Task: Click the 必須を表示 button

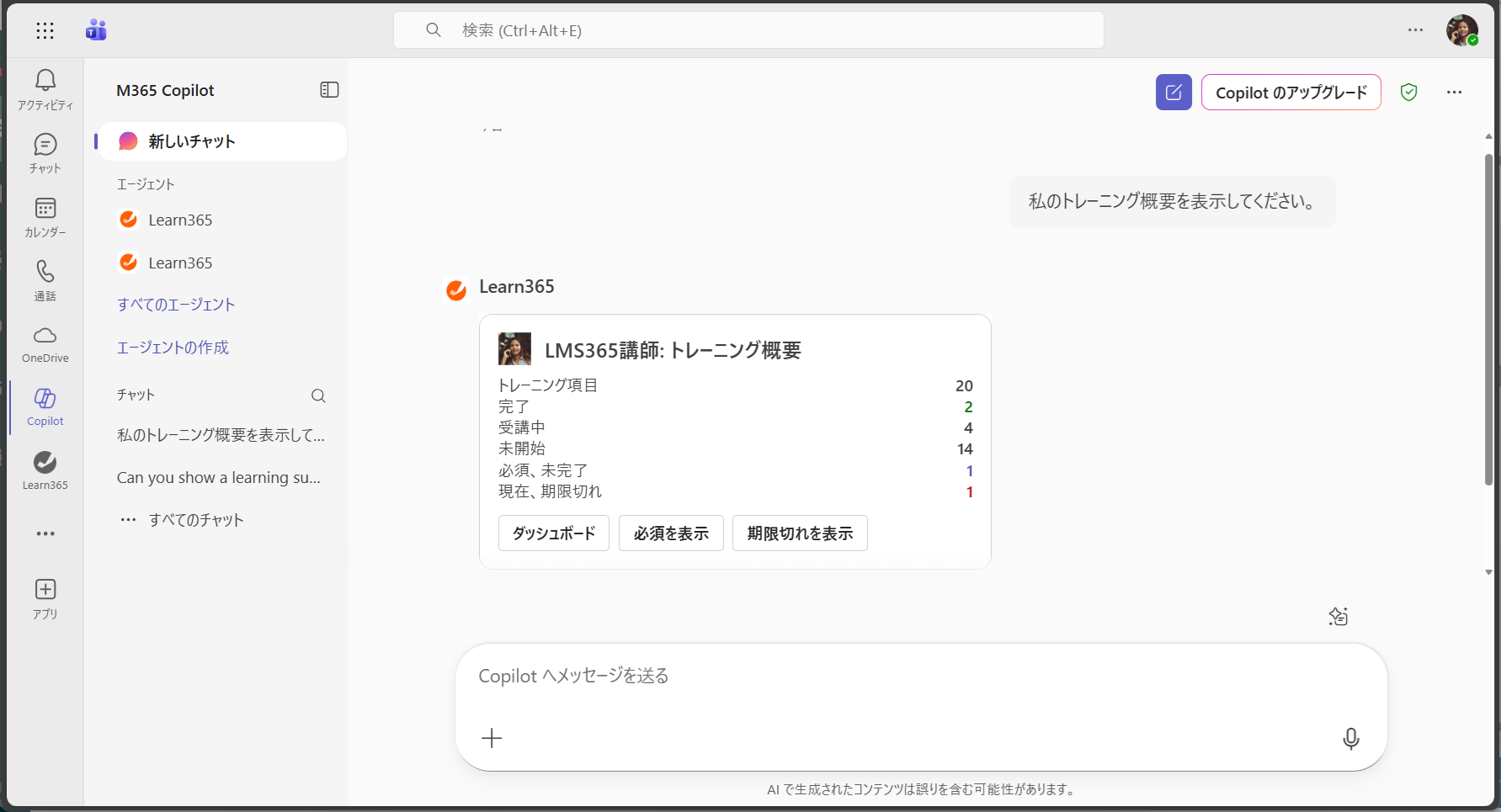Action: coord(671,533)
